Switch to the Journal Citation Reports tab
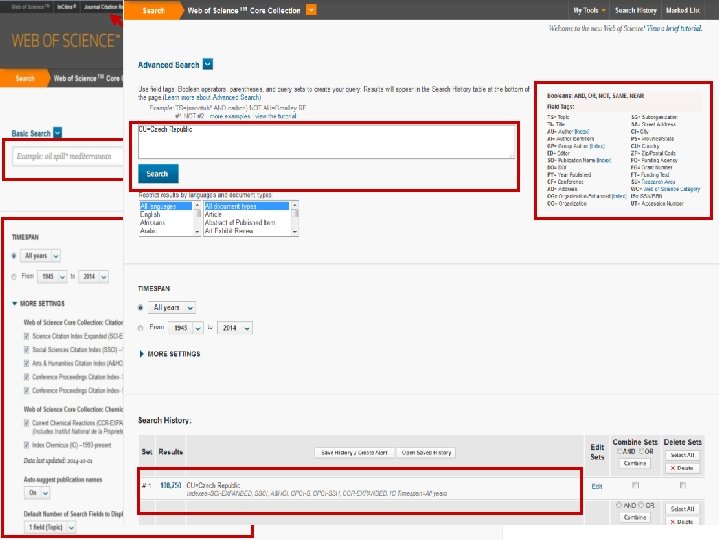 tap(102, 7)
